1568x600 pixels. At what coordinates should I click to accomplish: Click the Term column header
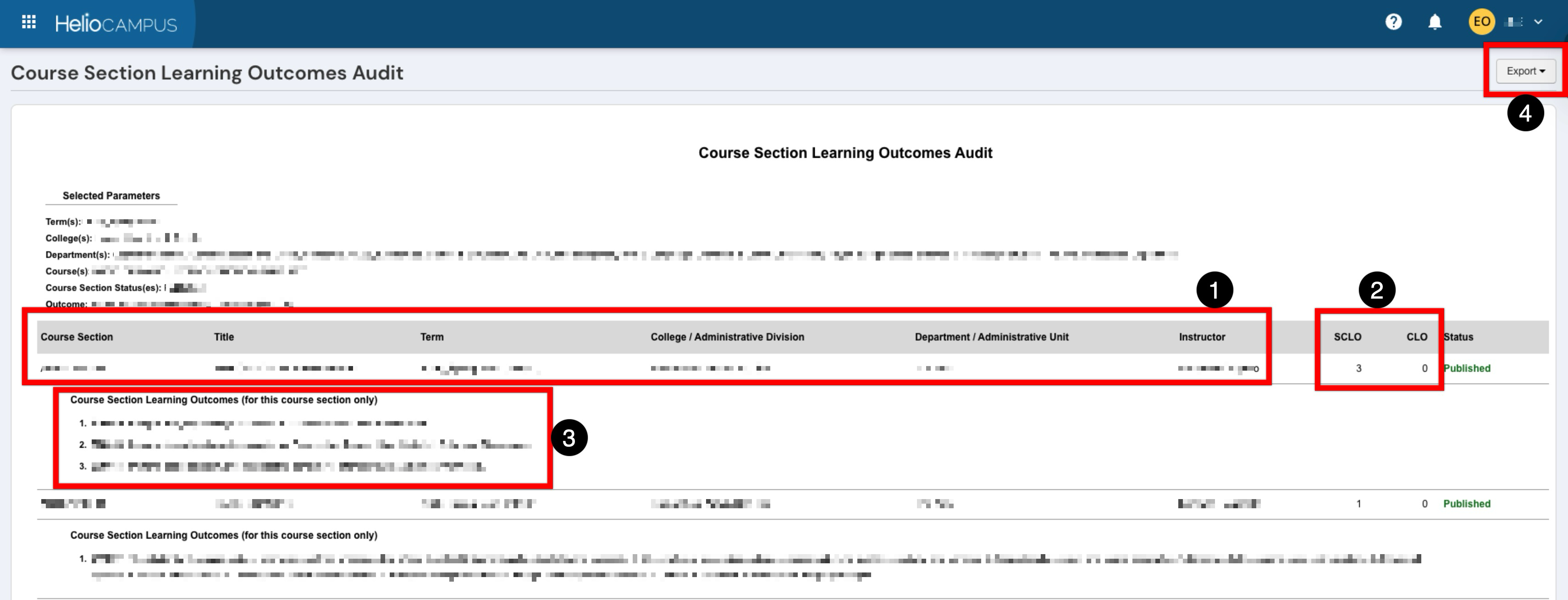[431, 337]
